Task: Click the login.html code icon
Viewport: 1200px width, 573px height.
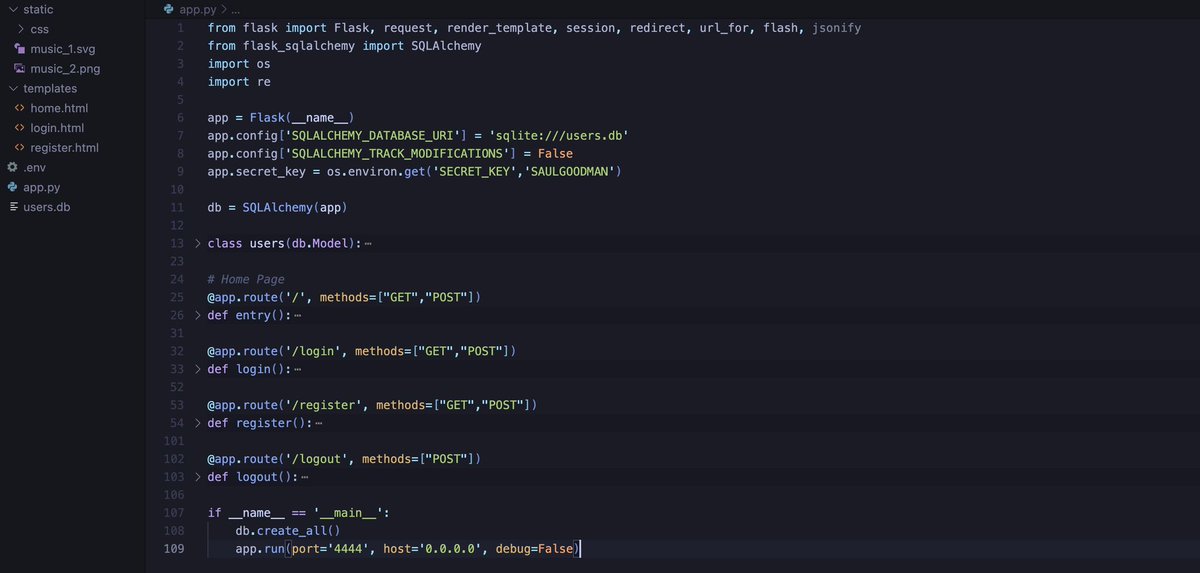Action: tap(20, 128)
